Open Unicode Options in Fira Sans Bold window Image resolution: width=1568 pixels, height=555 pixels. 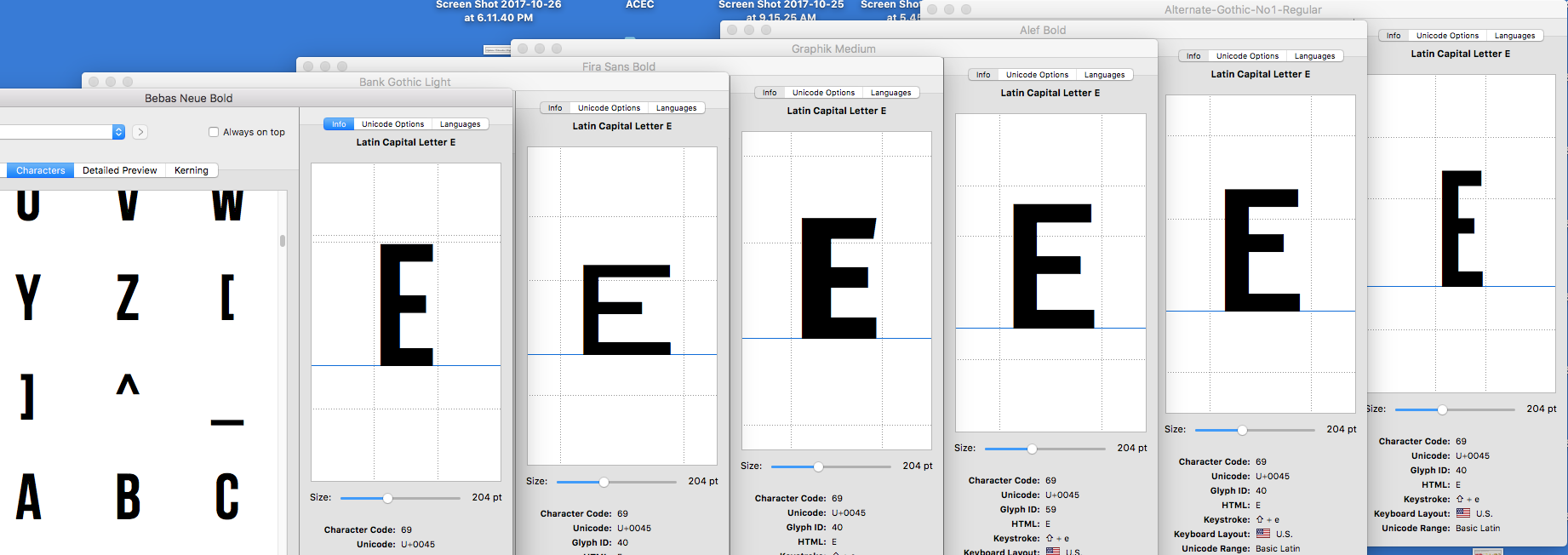823,93
